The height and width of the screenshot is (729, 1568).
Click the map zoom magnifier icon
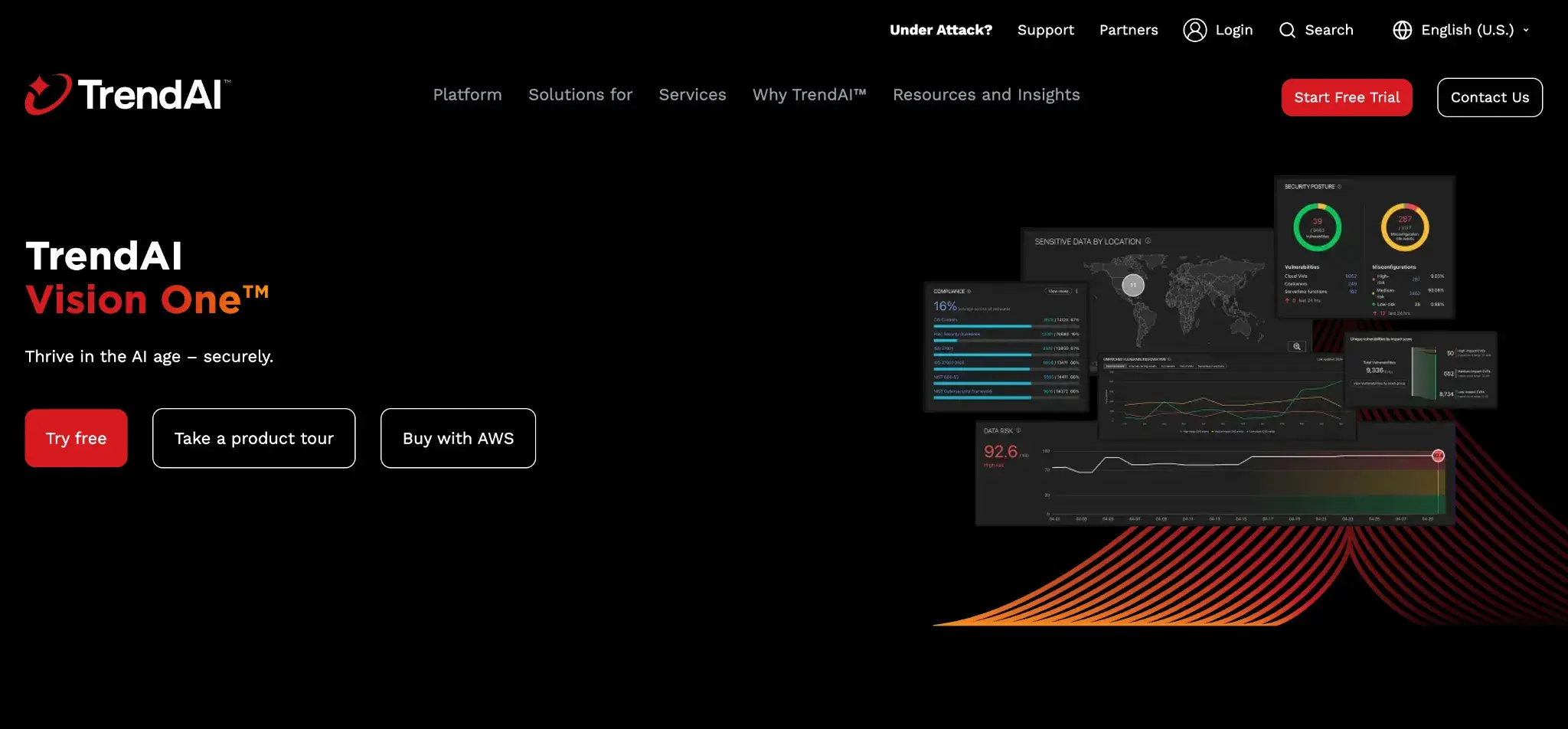pos(1297,346)
